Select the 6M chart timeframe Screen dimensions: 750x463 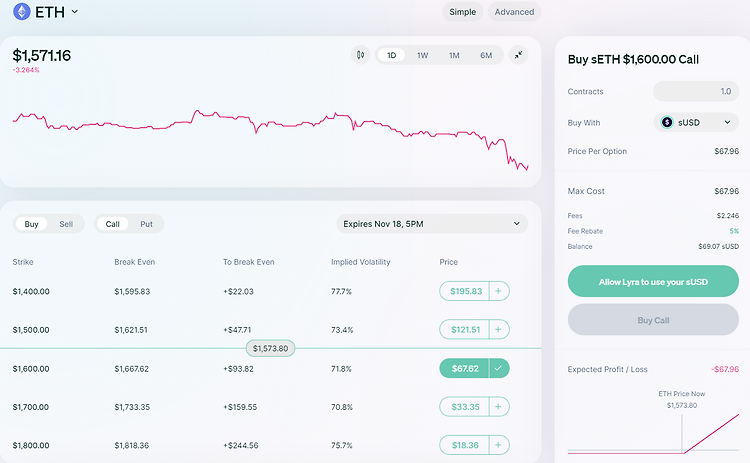point(486,55)
